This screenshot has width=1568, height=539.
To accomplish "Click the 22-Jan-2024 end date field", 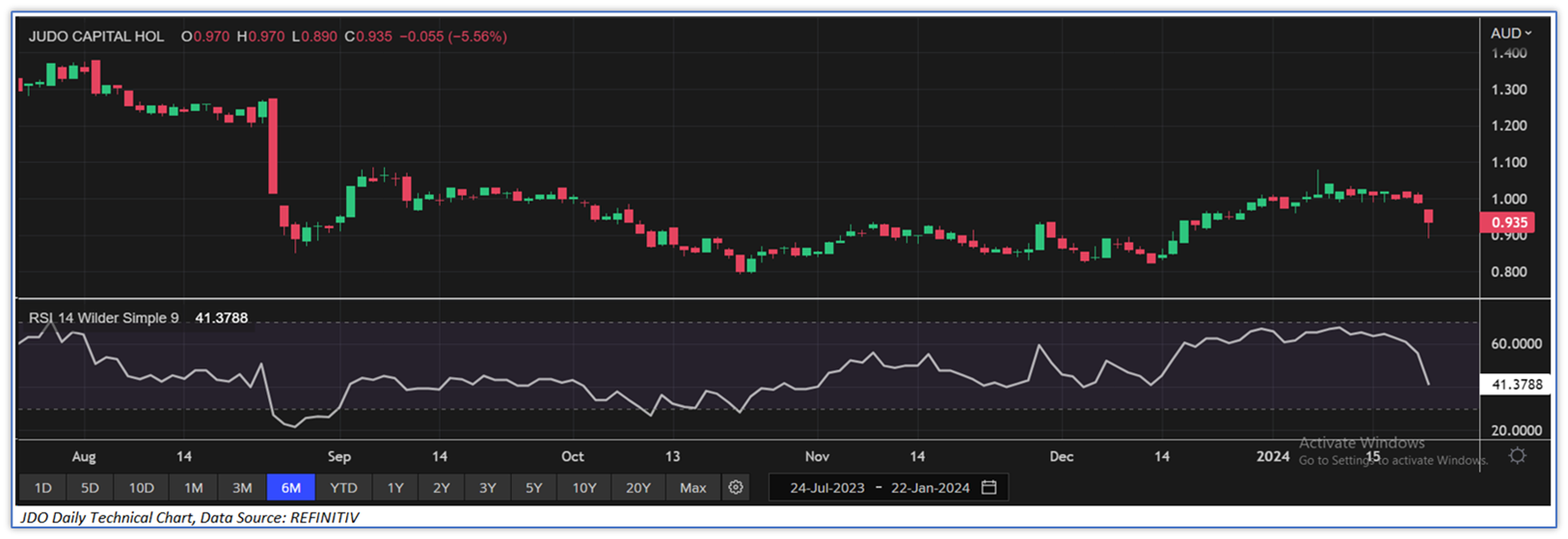I will (x=930, y=488).
